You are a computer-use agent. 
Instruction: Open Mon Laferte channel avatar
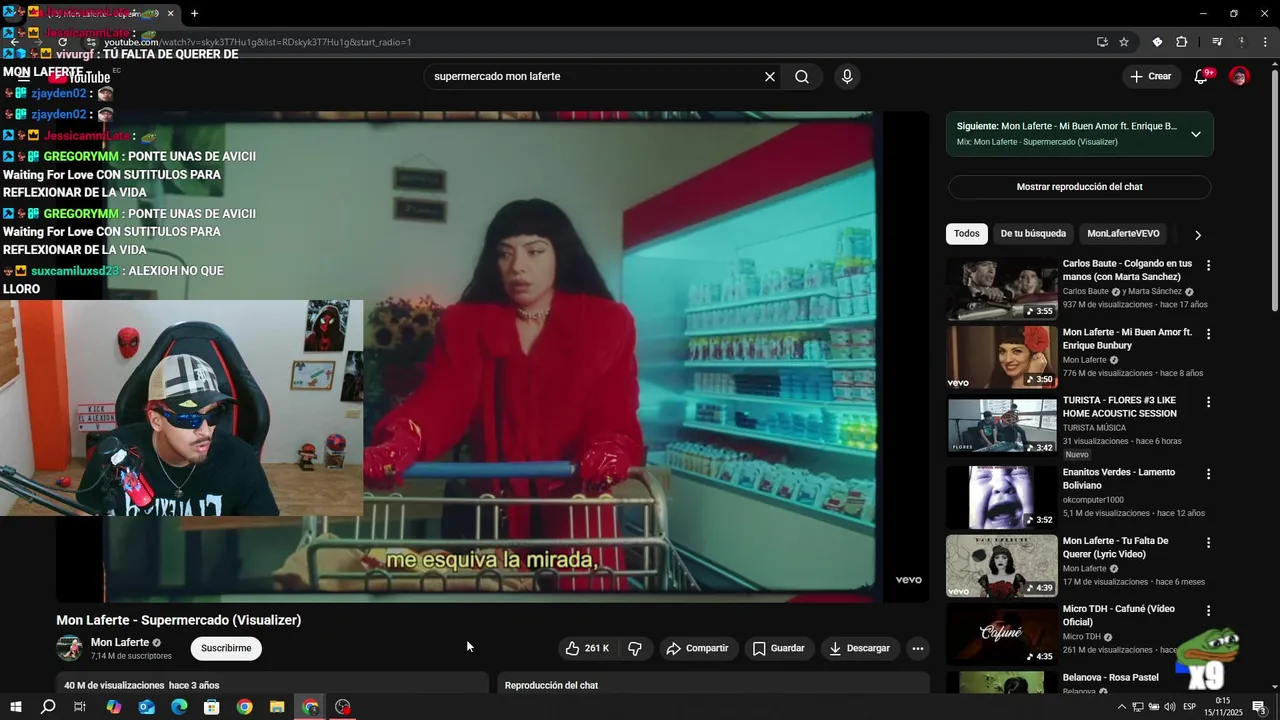coord(69,648)
